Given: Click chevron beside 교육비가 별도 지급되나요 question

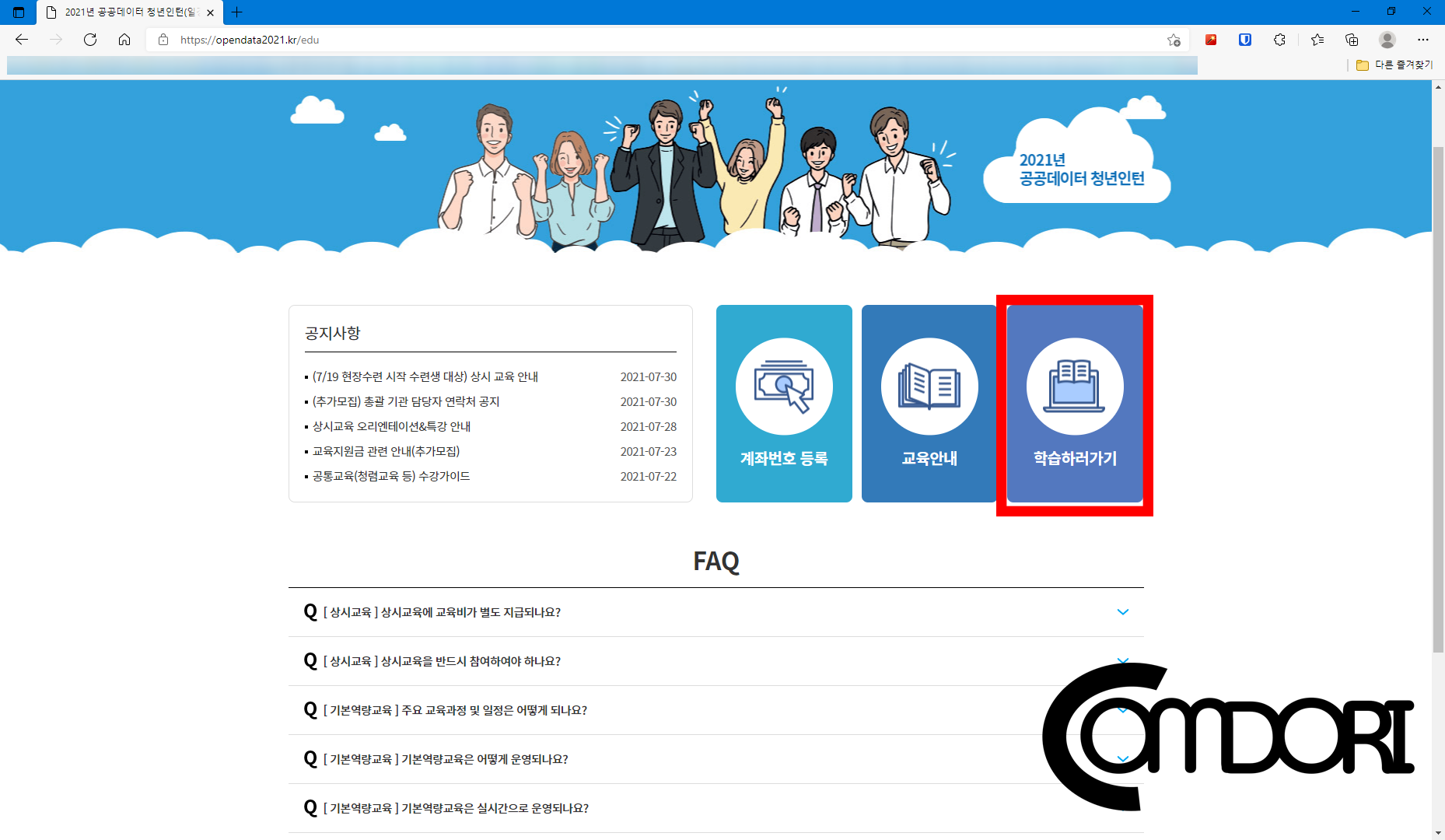Looking at the screenshot, I should click(1123, 612).
